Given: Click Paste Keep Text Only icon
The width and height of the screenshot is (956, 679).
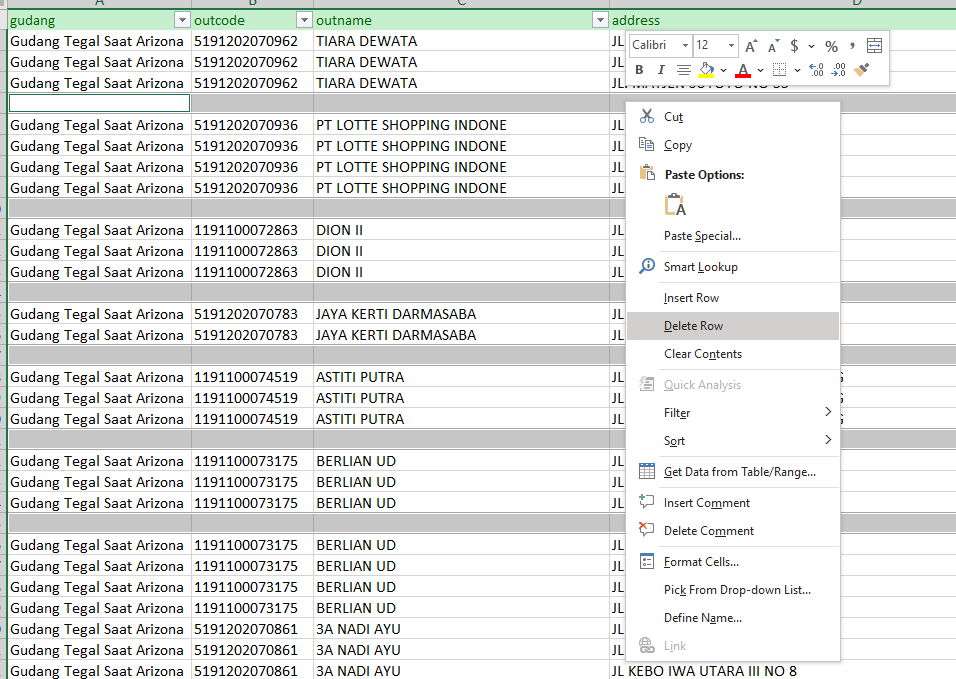Looking at the screenshot, I should (675, 205).
